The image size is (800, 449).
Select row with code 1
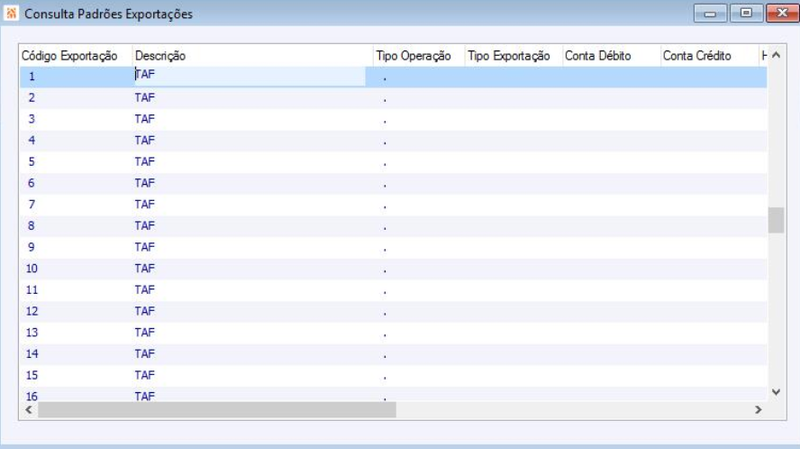point(393,77)
